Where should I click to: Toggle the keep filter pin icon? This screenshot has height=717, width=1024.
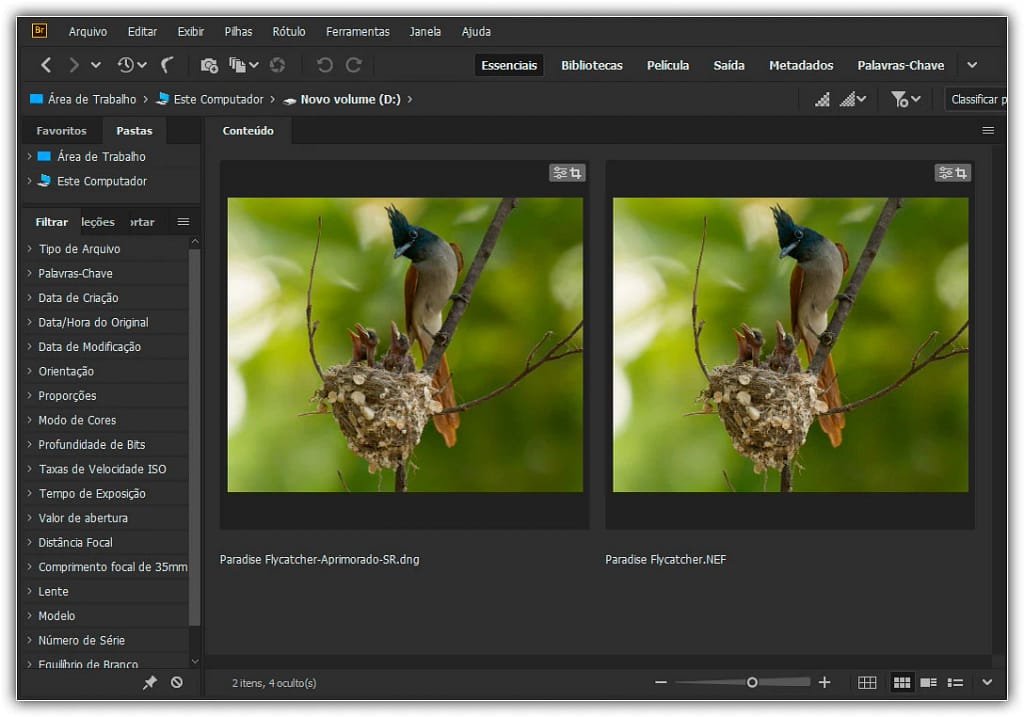click(150, 682)
